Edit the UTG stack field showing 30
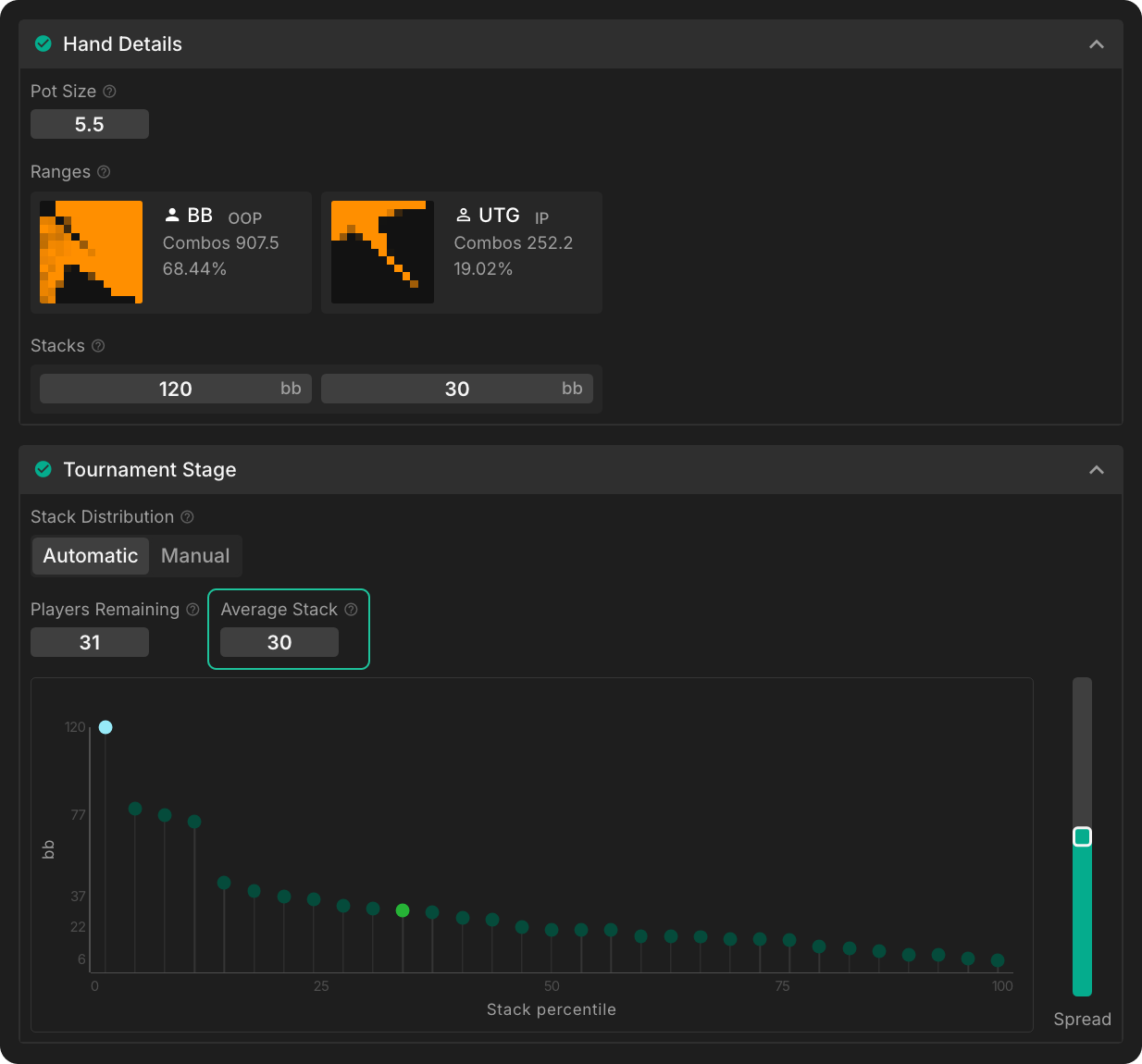 457,389
